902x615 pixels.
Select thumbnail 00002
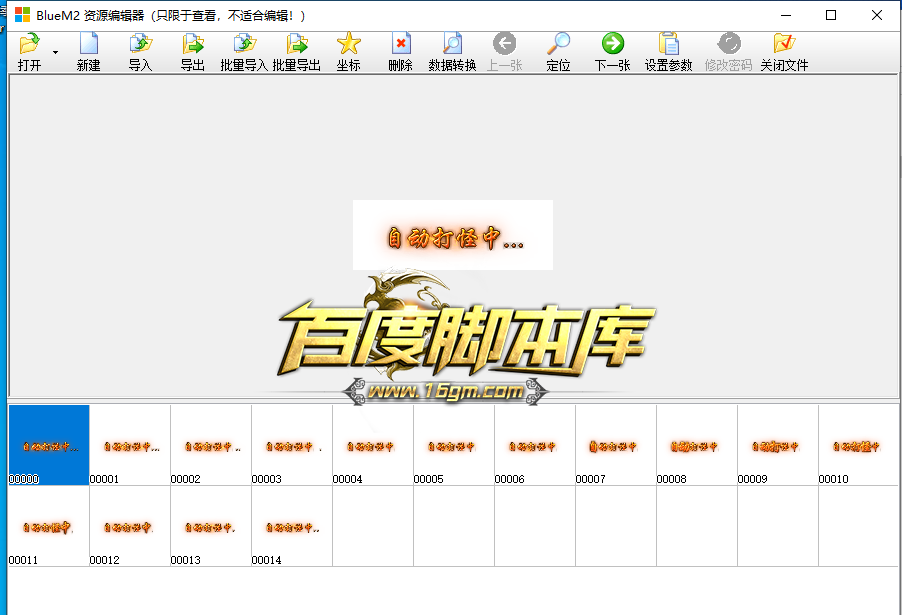(211, 445)
